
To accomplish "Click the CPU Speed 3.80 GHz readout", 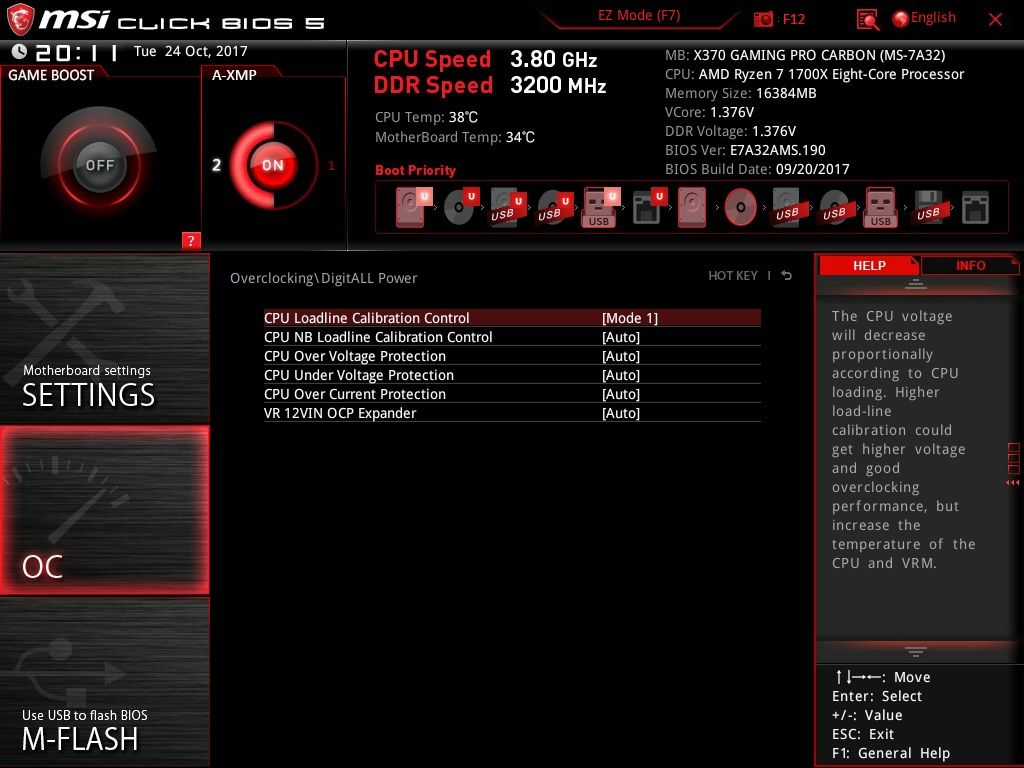I will point(485,59).
